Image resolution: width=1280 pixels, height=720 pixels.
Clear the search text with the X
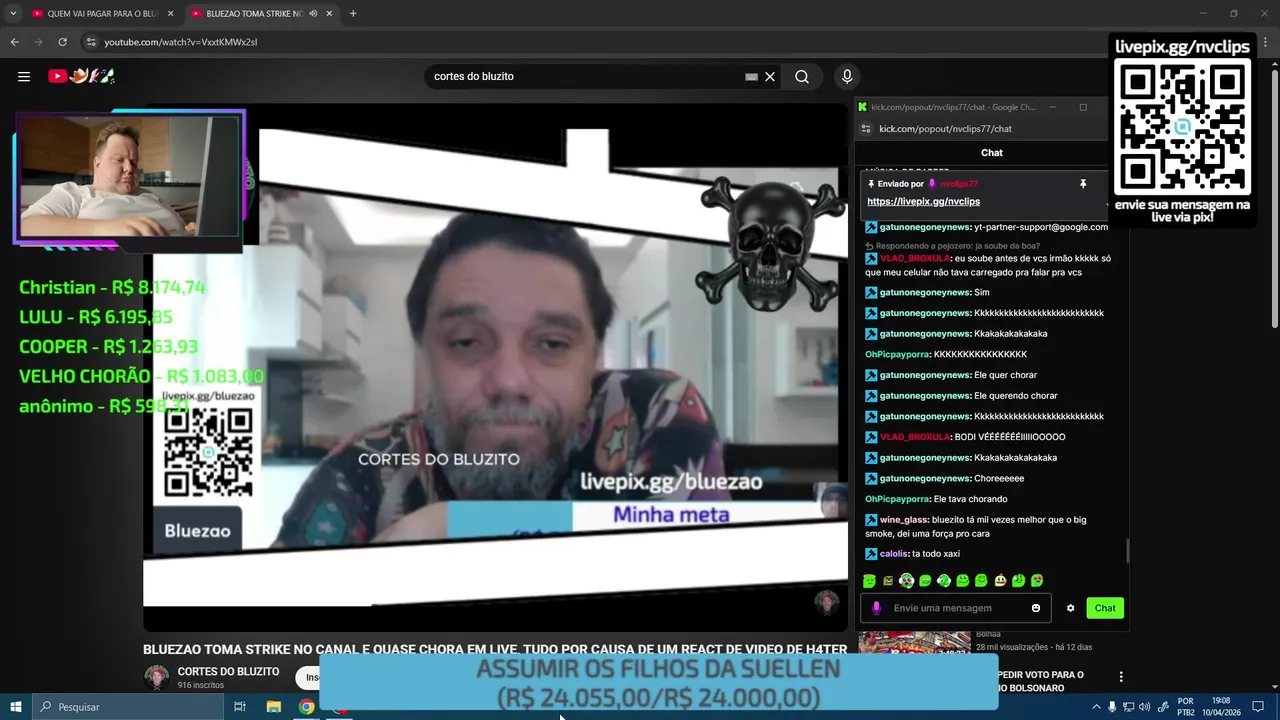pos(770,76)
